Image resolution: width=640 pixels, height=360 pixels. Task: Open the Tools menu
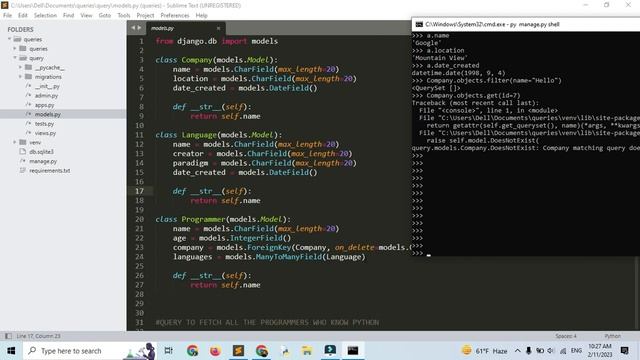[x=124, y=15]
